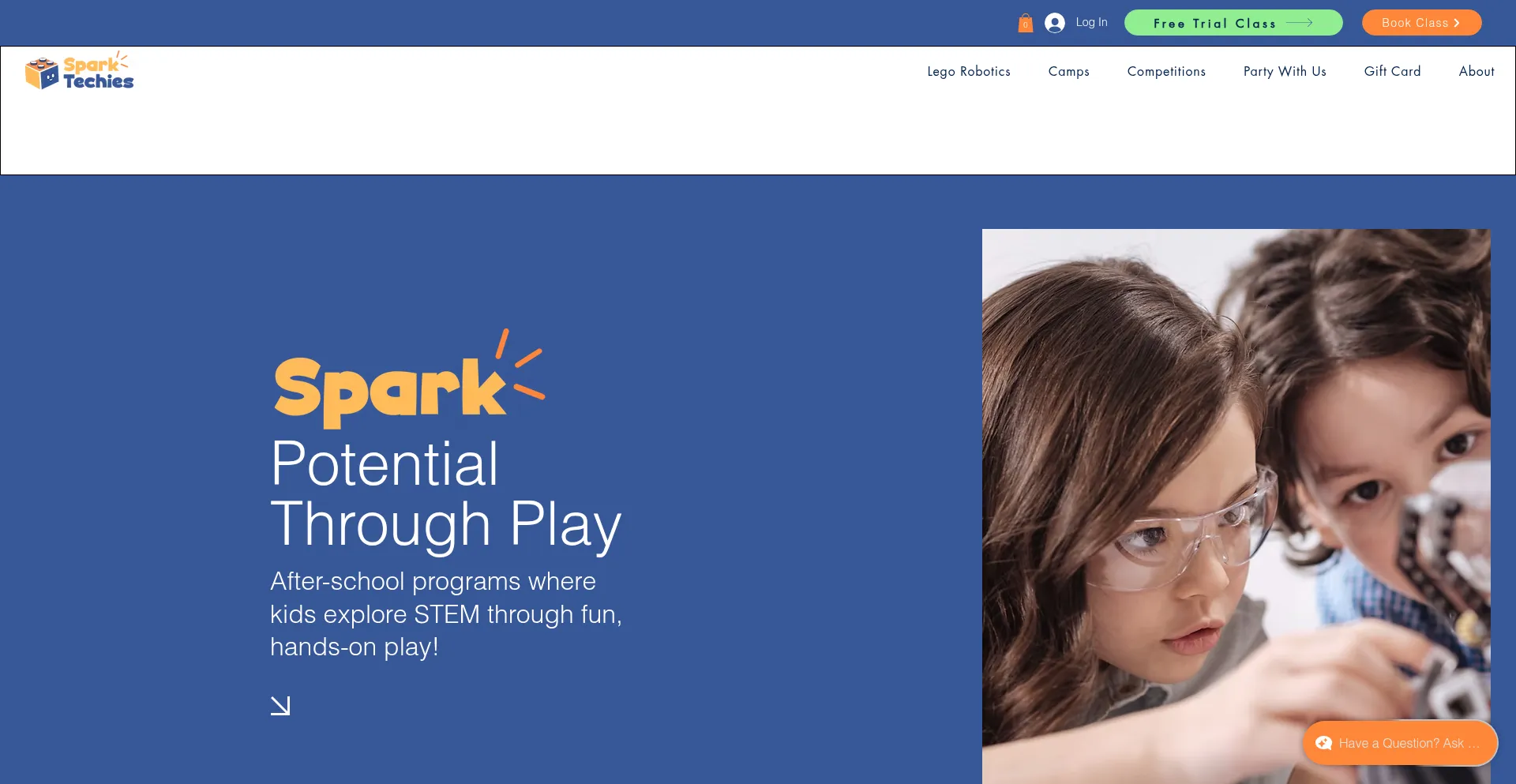This screenshot has height=784, width=1516.
Task: Click the user avatar icon beside Log In
Action: tap(1055, 23)
